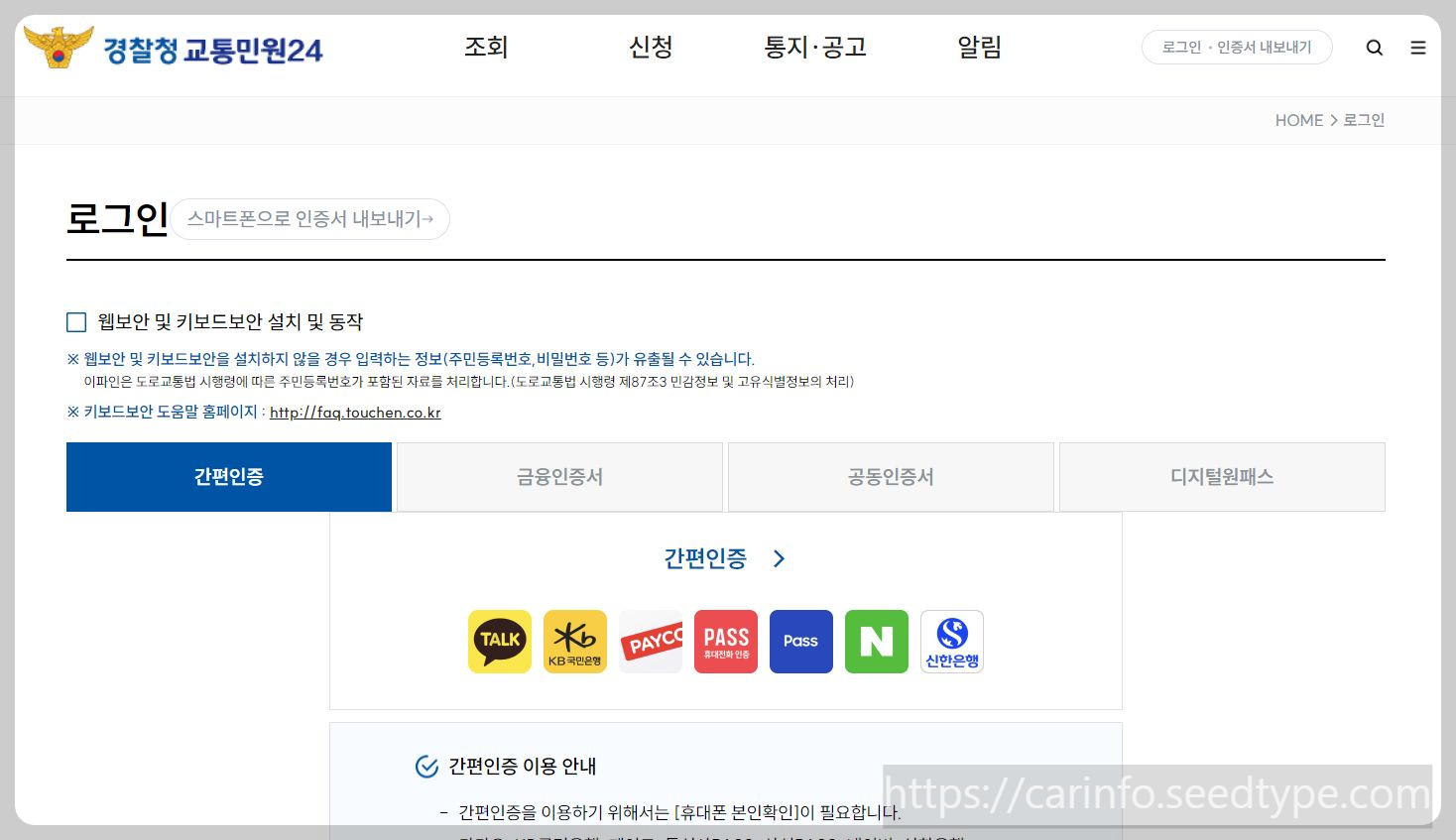Screen dimensions: 1456x840
Task: Open the faq.touchen.co.kr help link
Action: pos(354,412)
